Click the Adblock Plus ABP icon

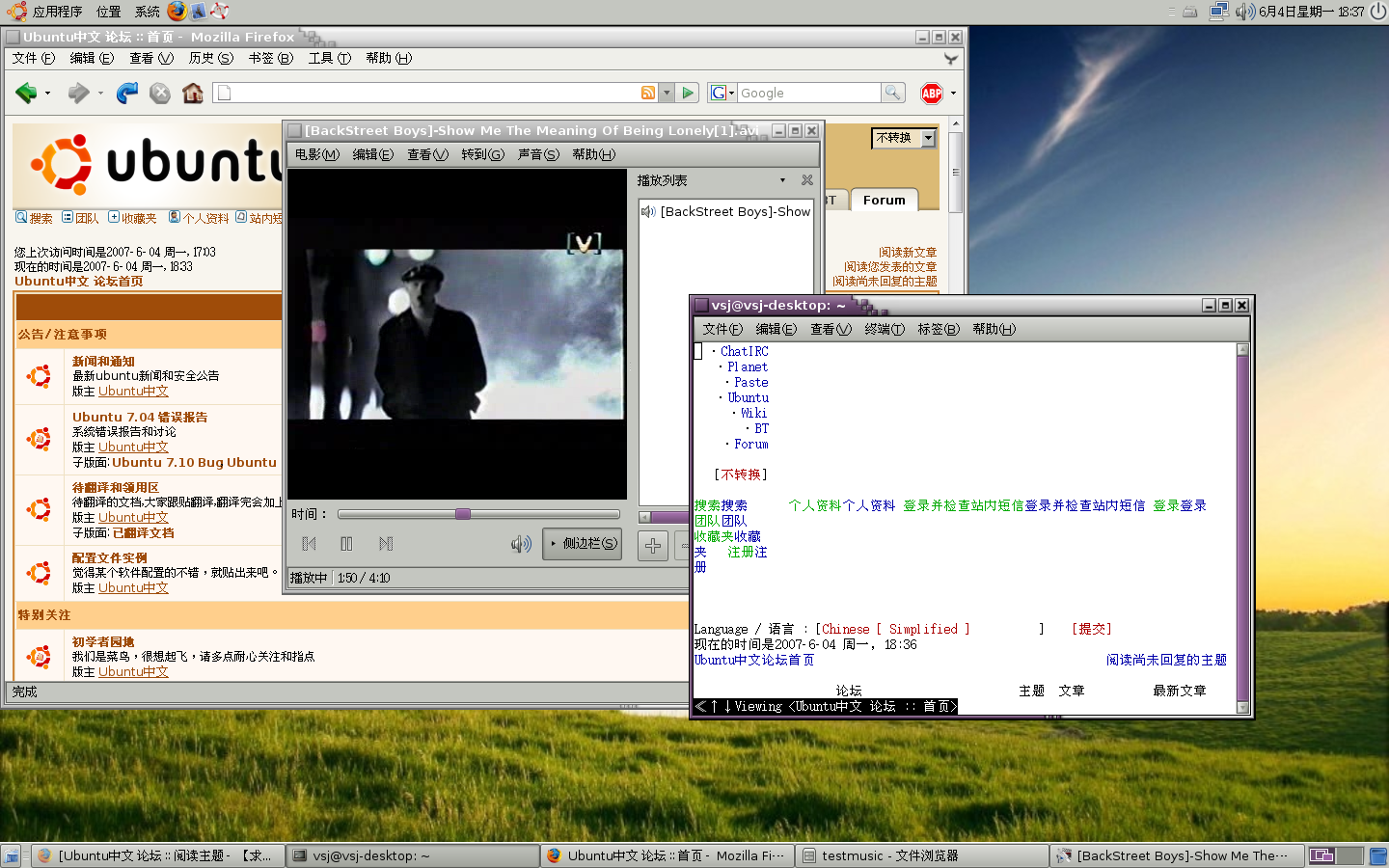[932, 93]
